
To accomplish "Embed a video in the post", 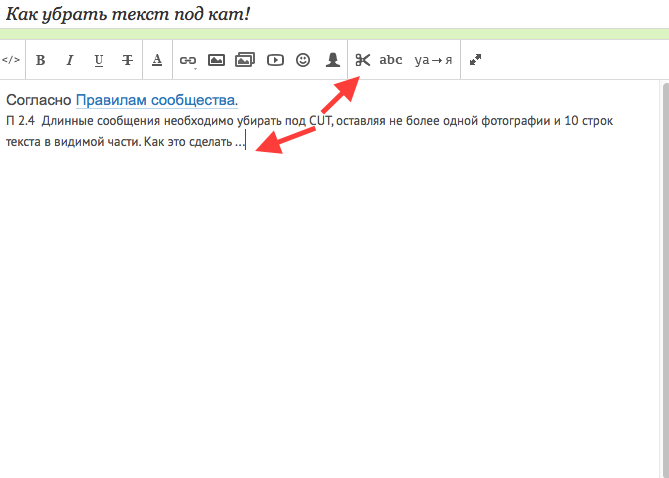I will pyautogui.click(x=274, y=60).
